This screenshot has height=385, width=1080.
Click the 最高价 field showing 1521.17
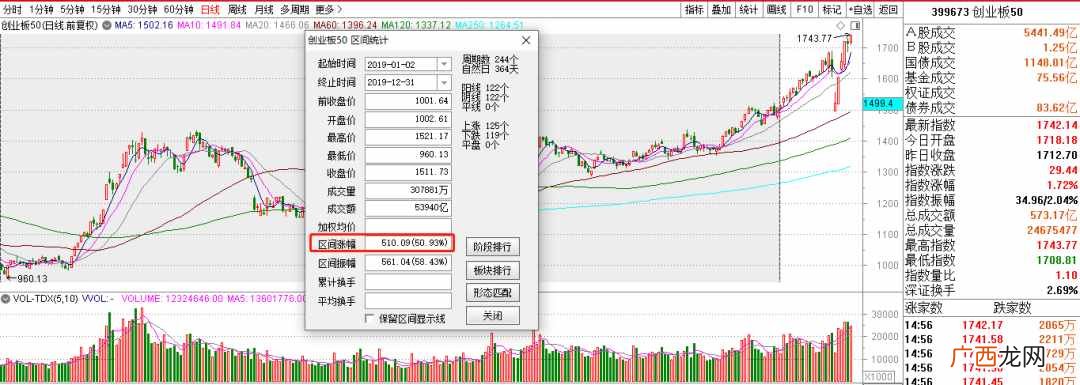[408, 137]
